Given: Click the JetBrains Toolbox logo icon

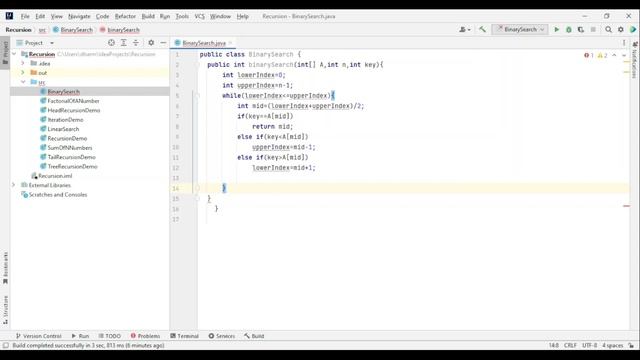Looking at the screenshot, I should point(633,29).
